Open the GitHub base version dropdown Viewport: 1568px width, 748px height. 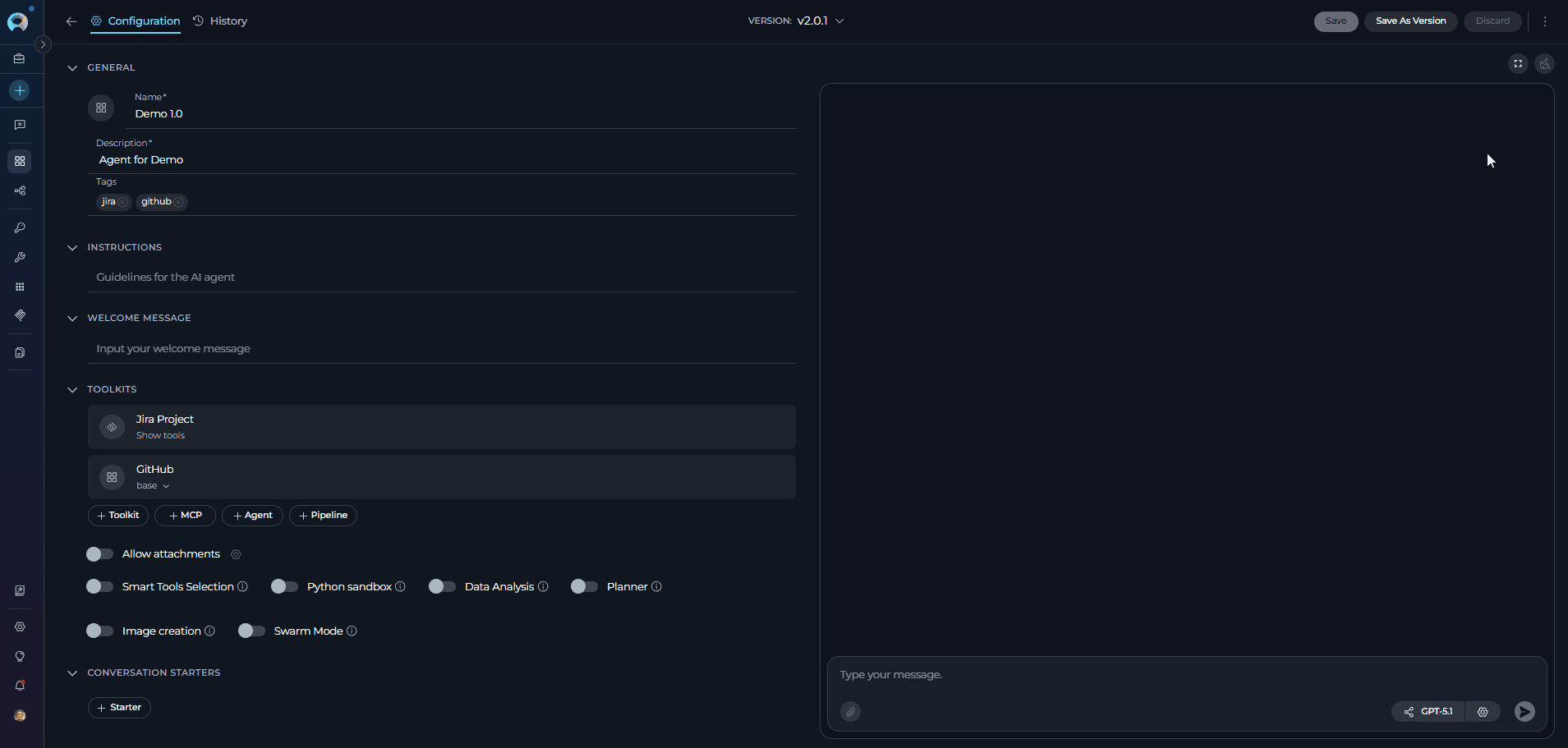click(x=153, y=486)
